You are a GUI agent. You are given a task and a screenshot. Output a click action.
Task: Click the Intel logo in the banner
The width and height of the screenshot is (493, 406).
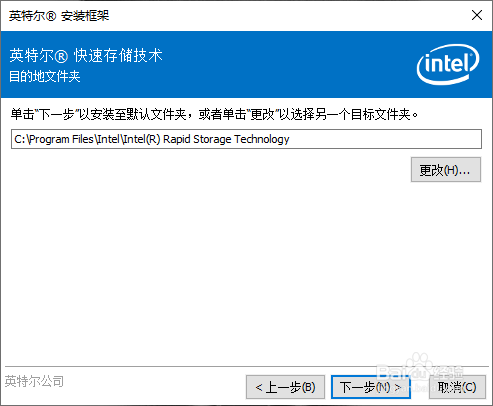[448, 64]
